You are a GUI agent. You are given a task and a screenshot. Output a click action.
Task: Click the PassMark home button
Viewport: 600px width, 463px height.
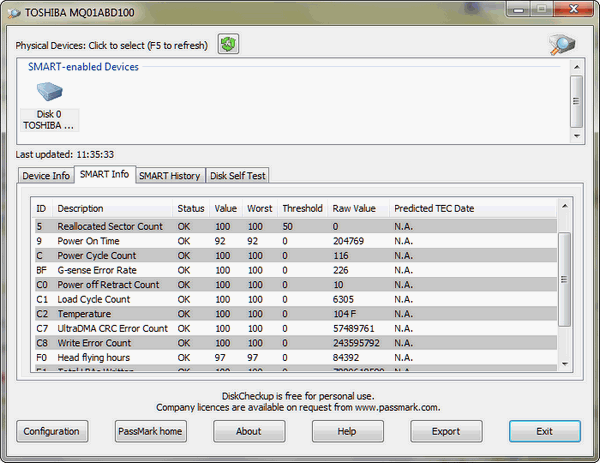(x=150, y=431)
